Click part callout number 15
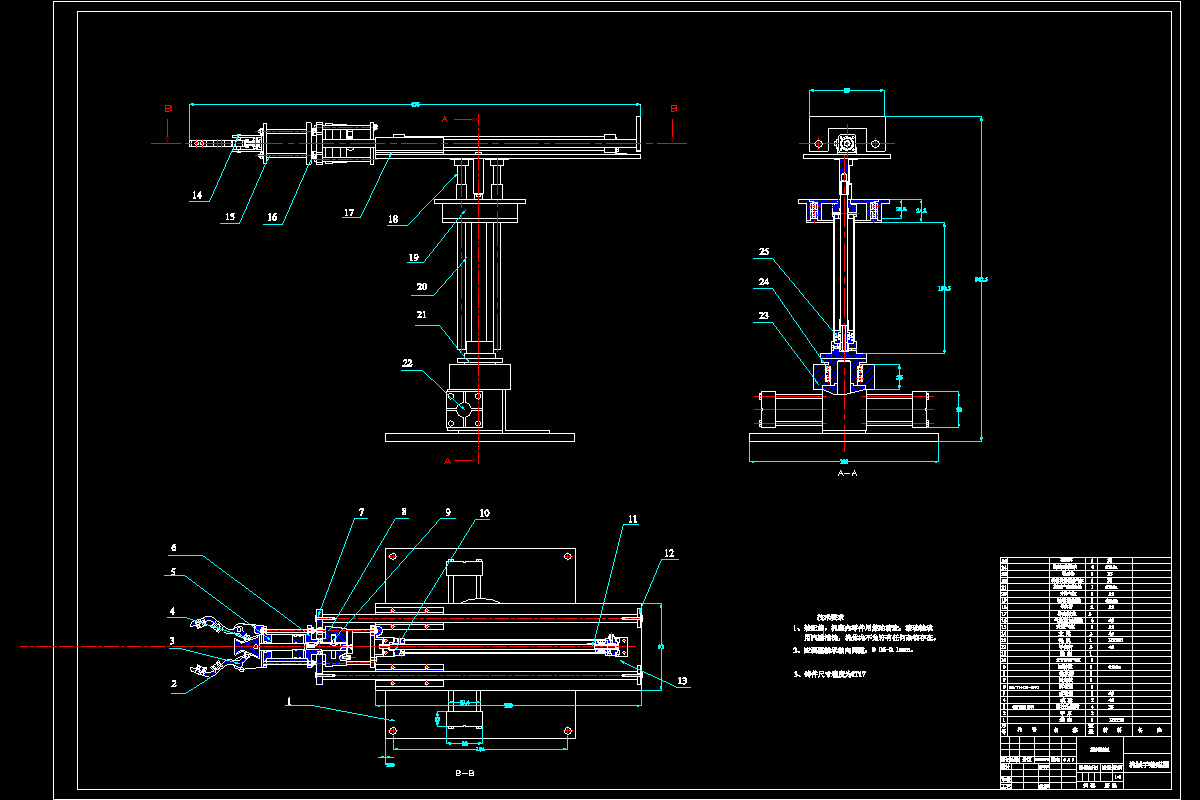 (232, 217)
